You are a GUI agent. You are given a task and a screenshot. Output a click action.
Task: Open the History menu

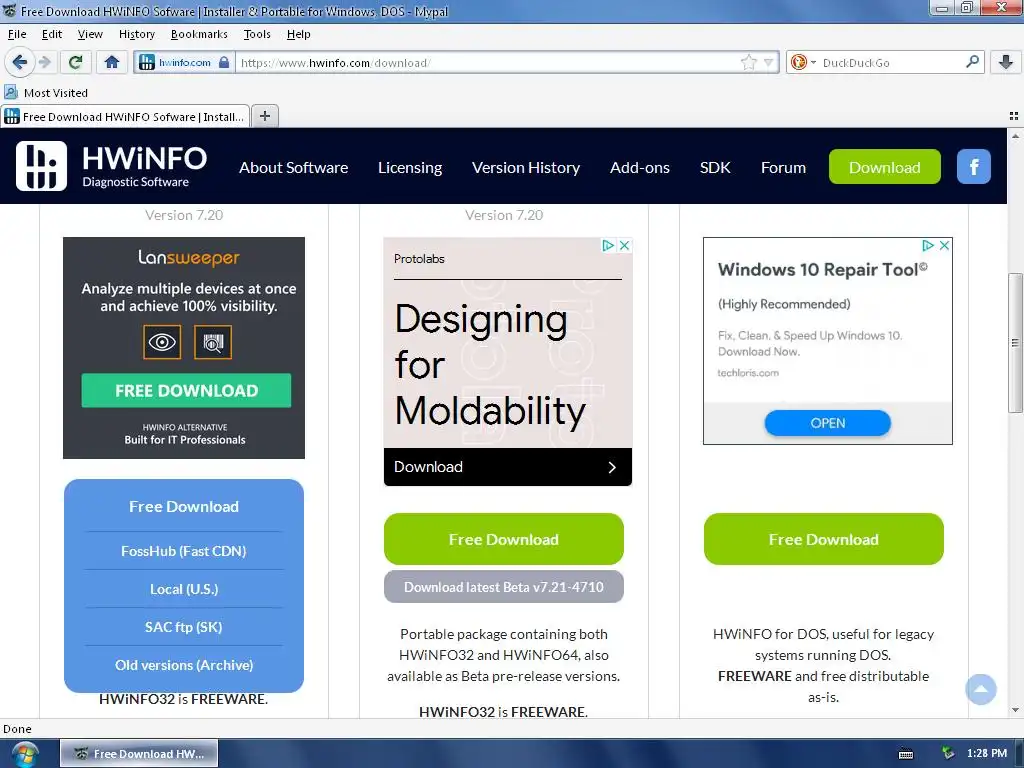[136, 34]
